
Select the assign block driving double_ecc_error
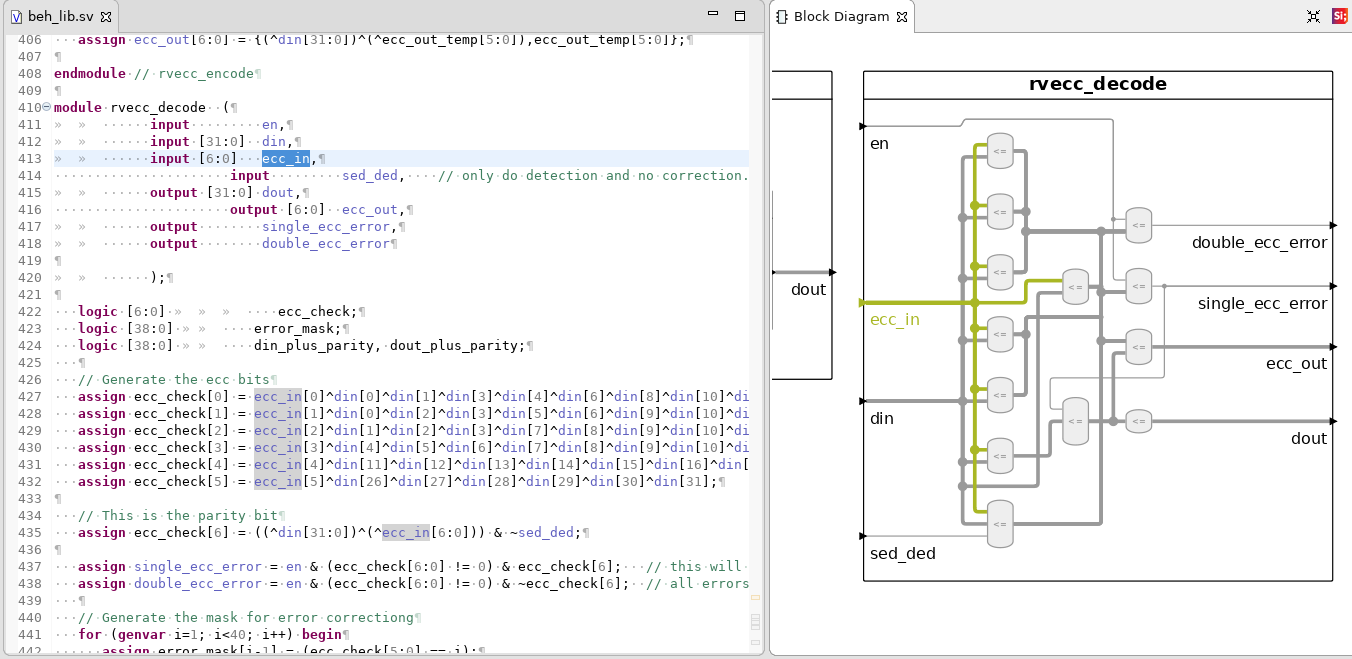pos(1138,225)
